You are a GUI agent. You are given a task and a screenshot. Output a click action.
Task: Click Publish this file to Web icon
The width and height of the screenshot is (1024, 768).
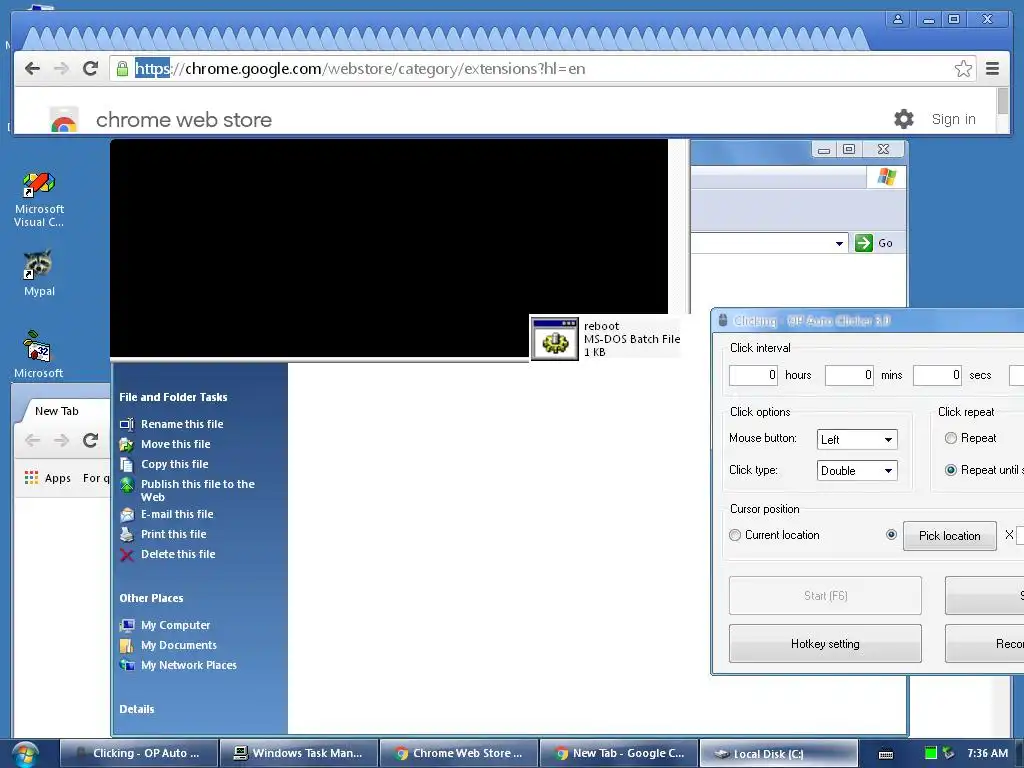127,485
